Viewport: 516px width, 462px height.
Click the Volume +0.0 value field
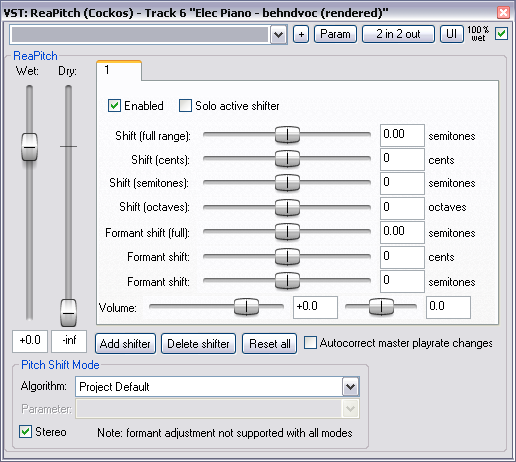tap(315, 307)
